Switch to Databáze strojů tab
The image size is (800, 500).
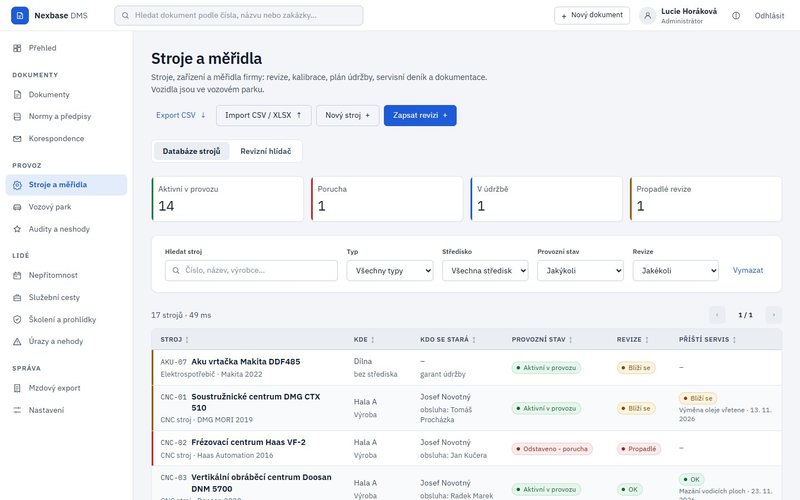[191, 151]
